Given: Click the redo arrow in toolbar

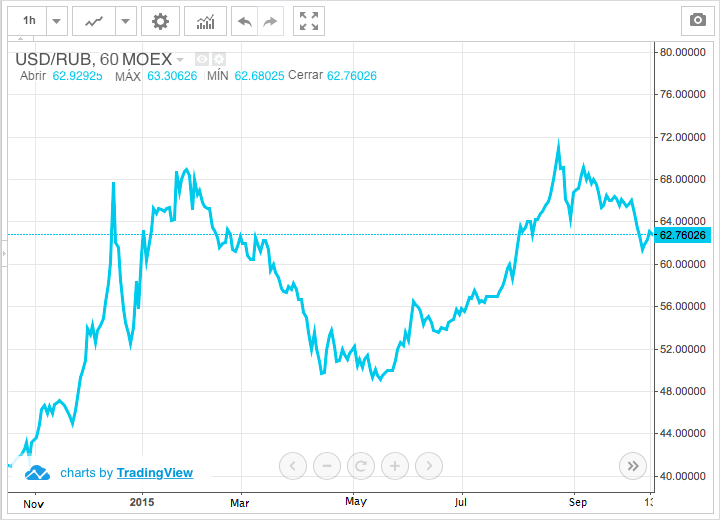Looking at the screenshot, I should pyautogui.click(x=269, y=20).
